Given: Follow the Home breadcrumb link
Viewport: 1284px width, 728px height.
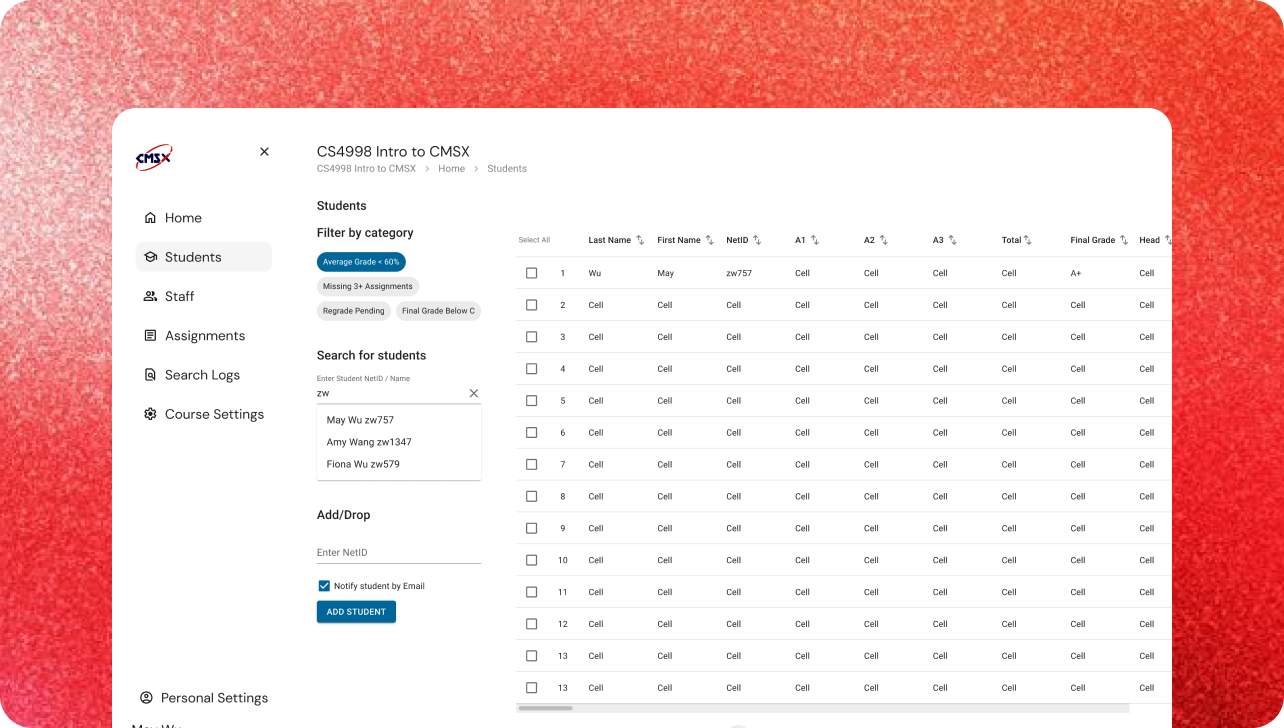Looking at the screenshot, I should 451,169.
